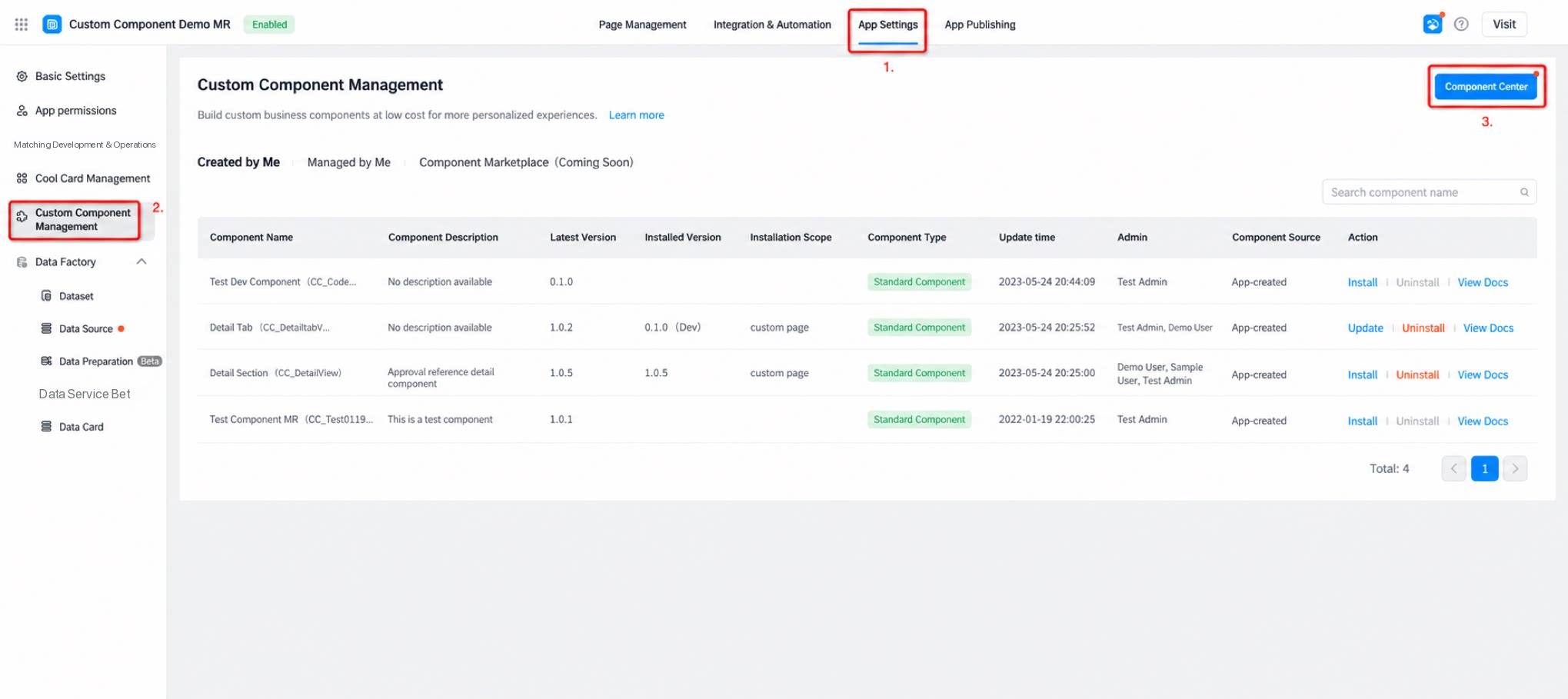Viewport: 1568px width, 699px height.
Task: Open the Page Management tab
Action: (642, 25)
